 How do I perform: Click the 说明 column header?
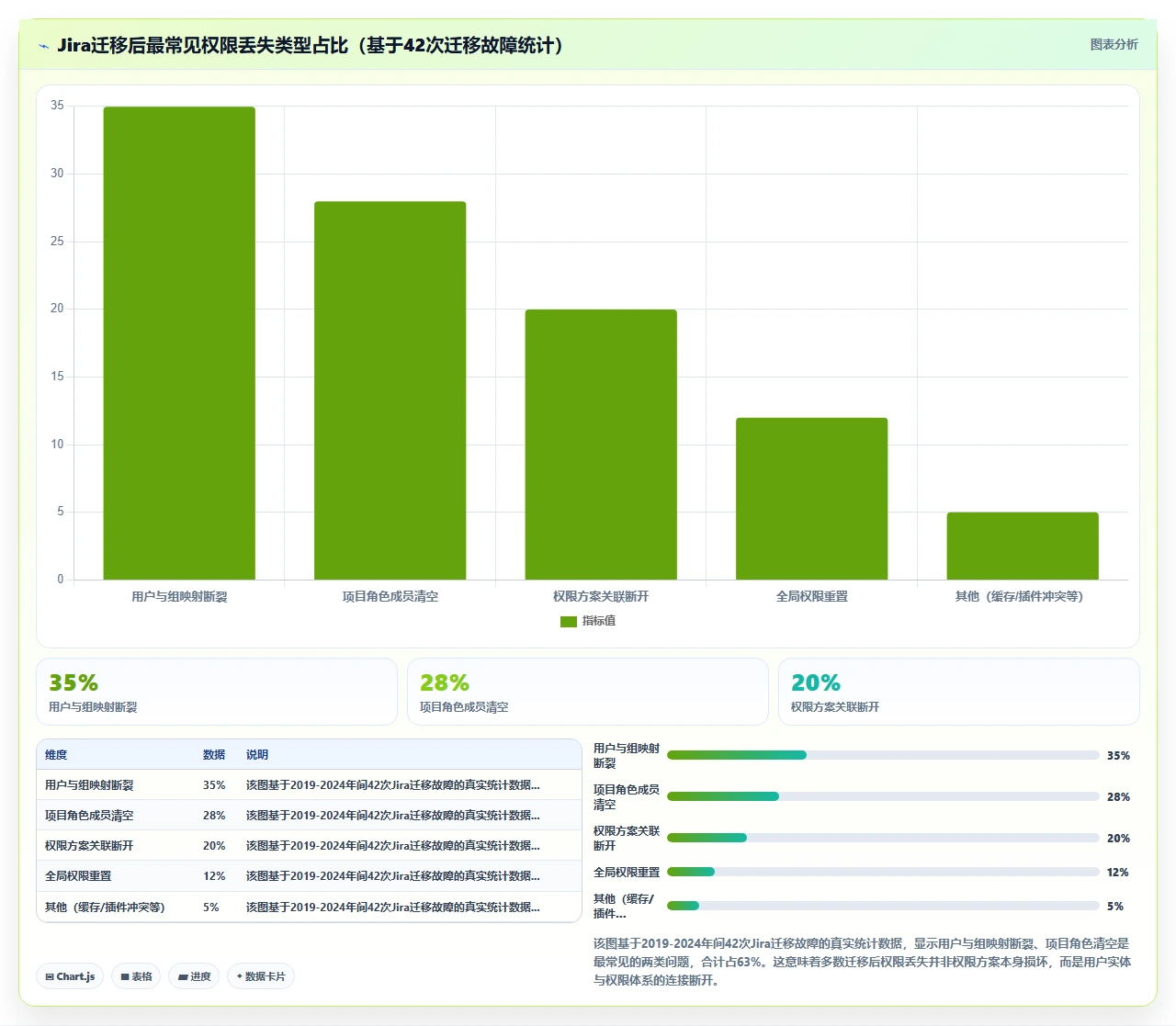click(x=257, y=755)
